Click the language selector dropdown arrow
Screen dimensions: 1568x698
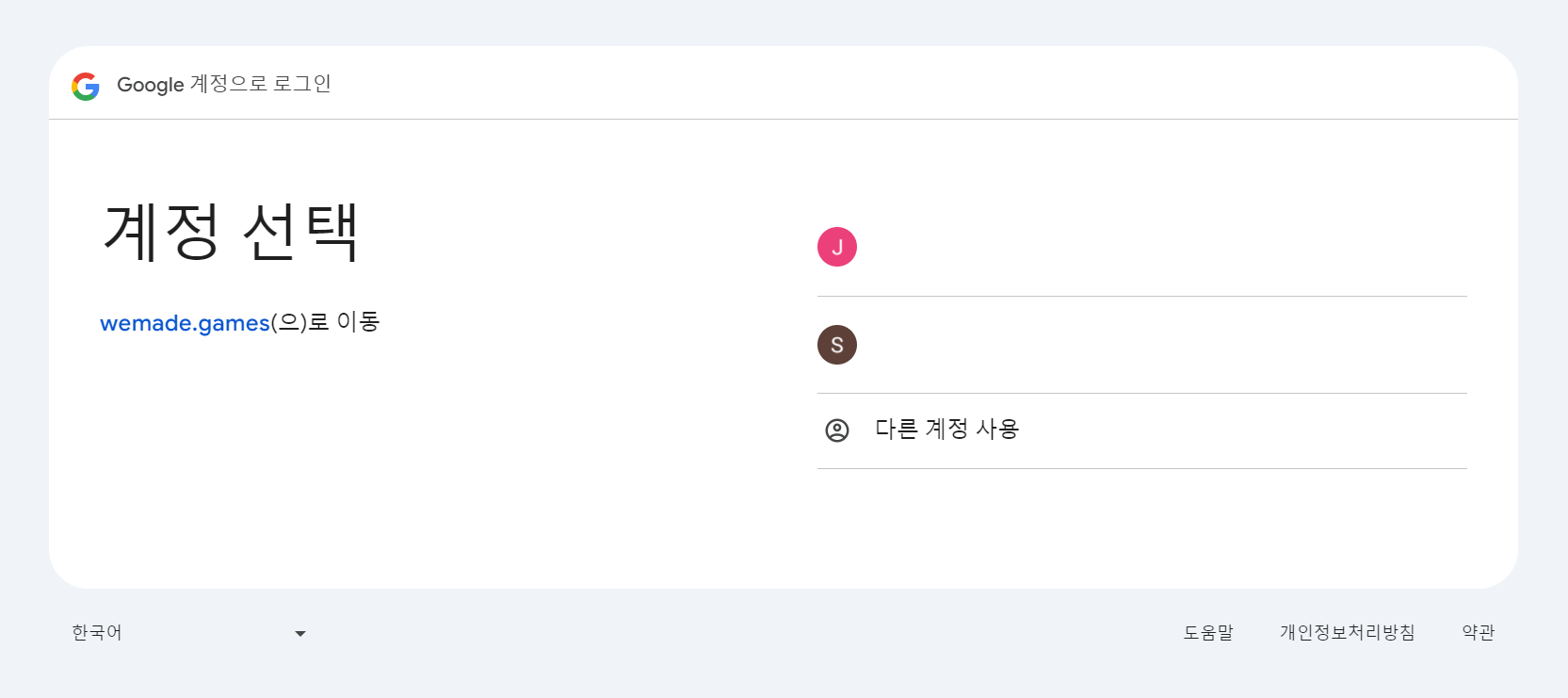point(299,633)
